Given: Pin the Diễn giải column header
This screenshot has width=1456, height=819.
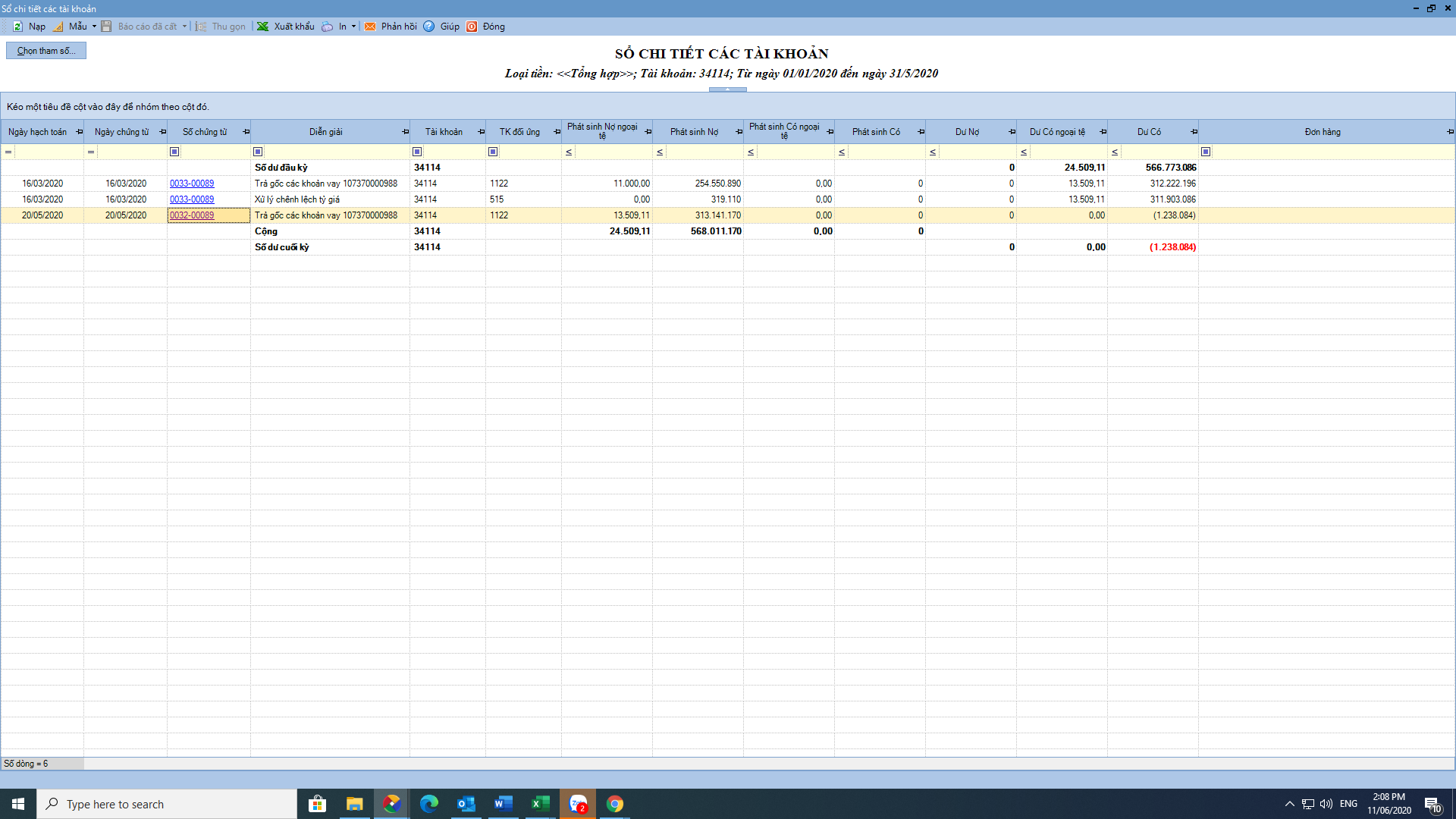Looking at the screenshot, I should click(405, 132).
